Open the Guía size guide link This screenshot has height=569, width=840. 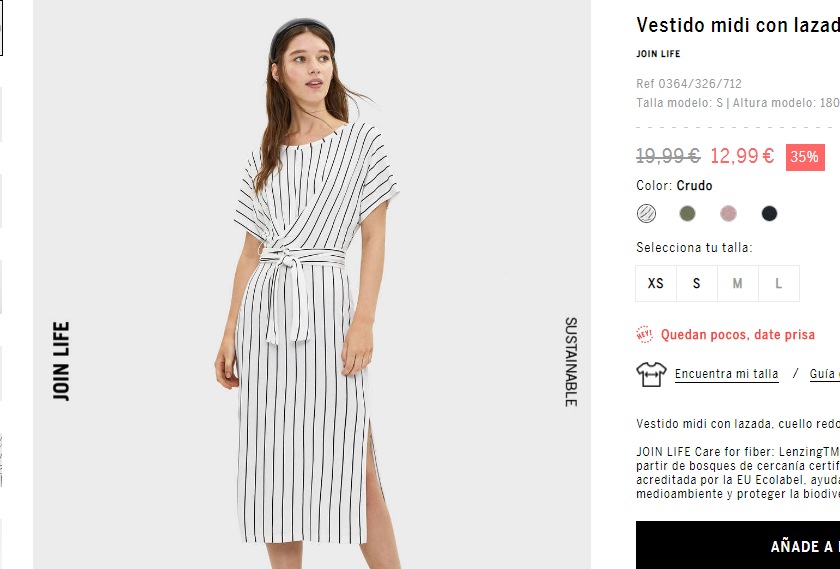pyautogui.click(x=824, y=374)
